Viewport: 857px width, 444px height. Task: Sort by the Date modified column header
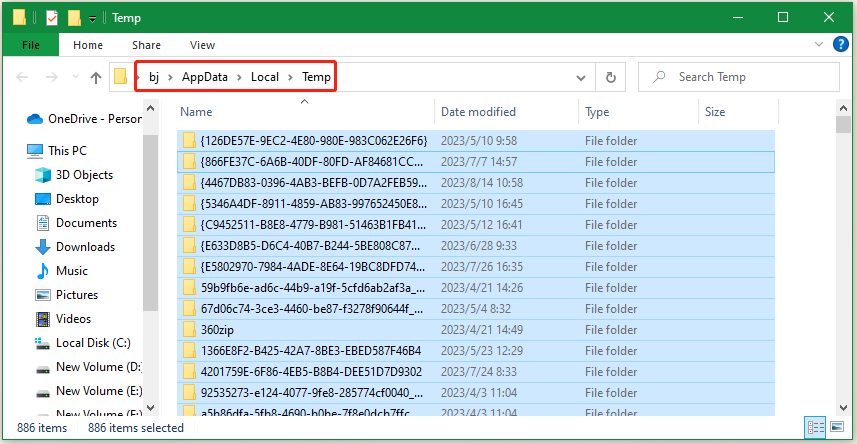pyautogui.click(x=478, y=112)
